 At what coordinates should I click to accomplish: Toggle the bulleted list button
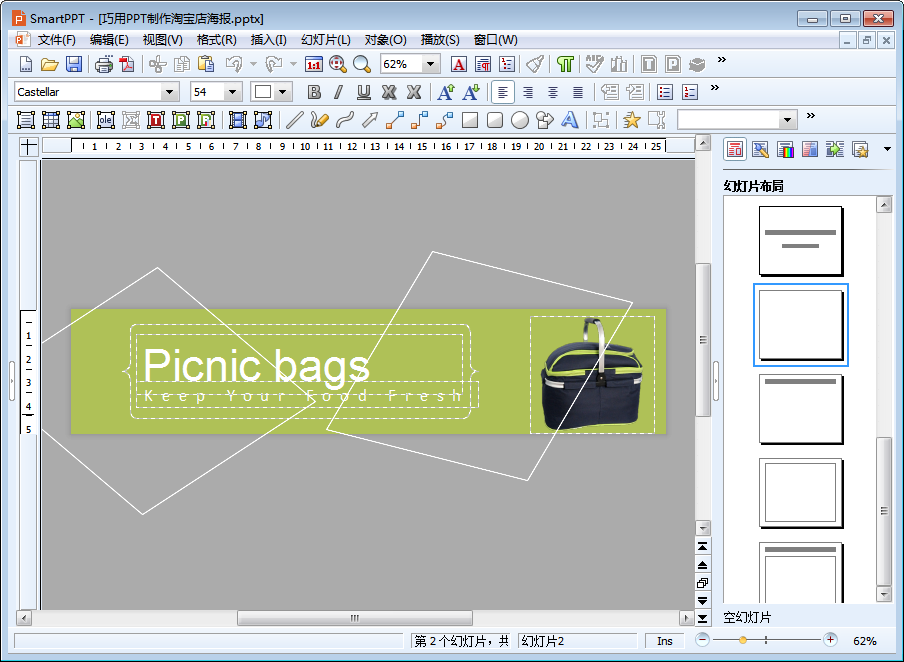665,92
